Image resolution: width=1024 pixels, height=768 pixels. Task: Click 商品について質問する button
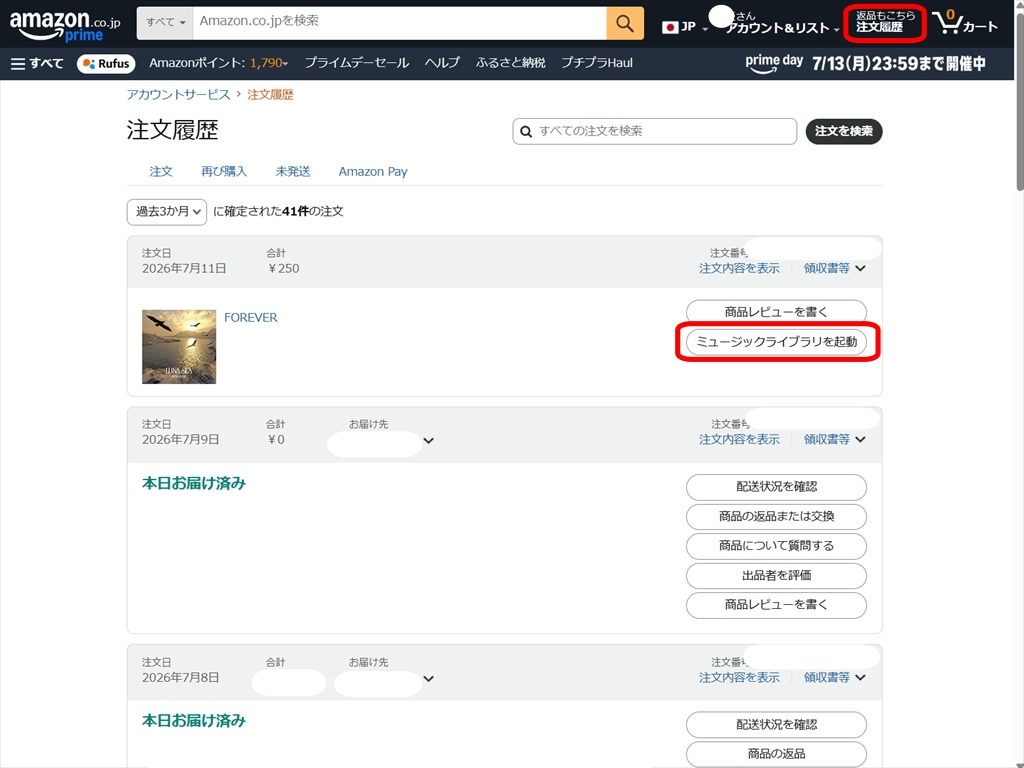click(x=776, y=546)
